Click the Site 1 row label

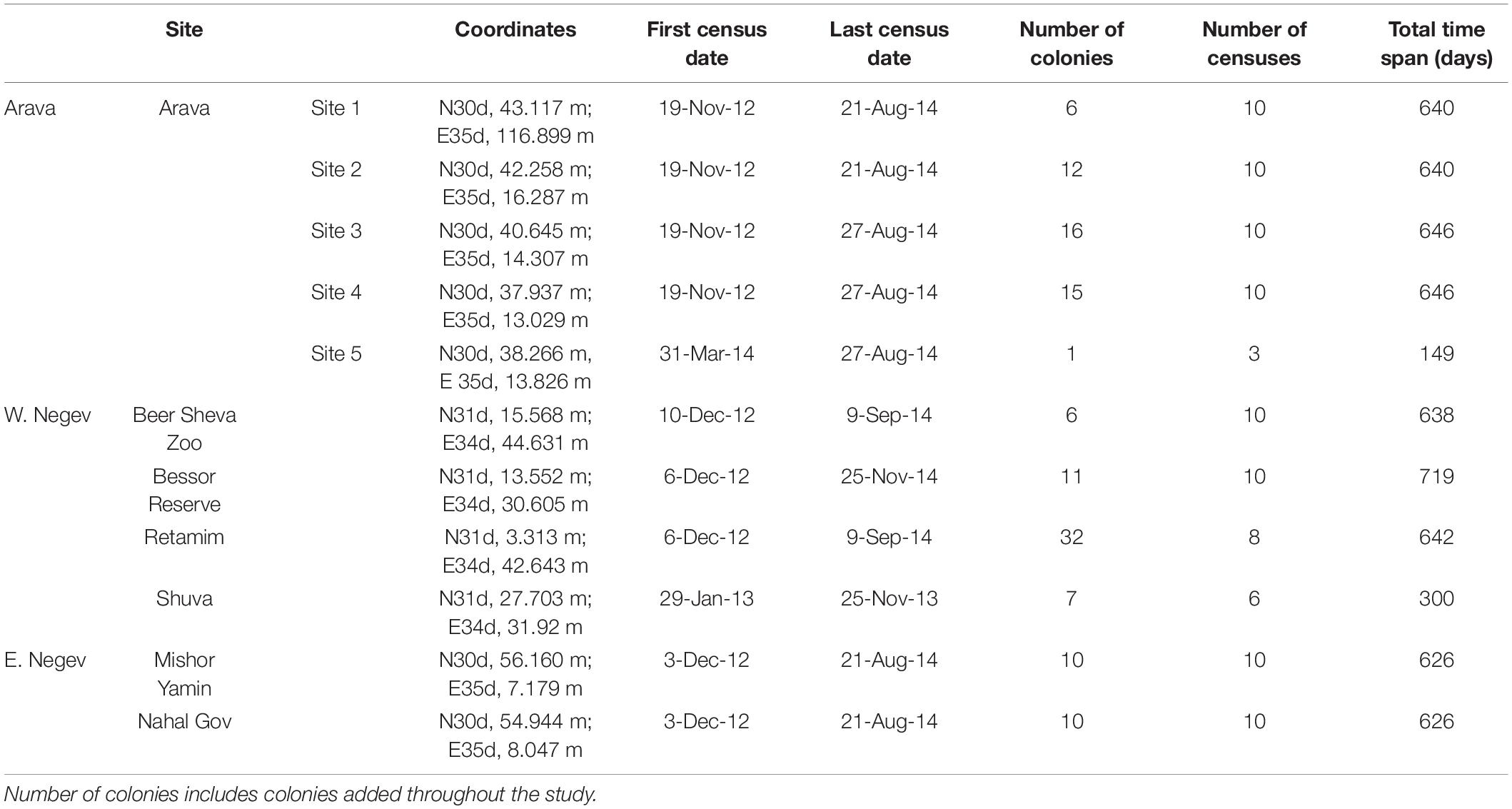(x=336, y=108)
